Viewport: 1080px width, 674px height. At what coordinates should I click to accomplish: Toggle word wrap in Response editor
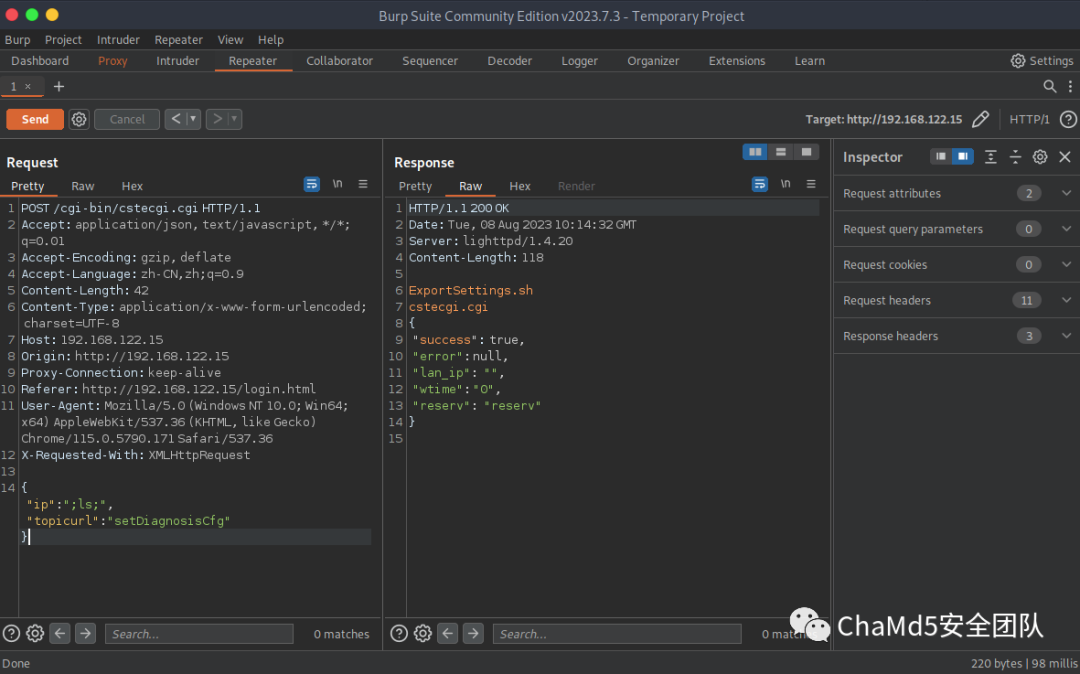[x=760, y=184]
